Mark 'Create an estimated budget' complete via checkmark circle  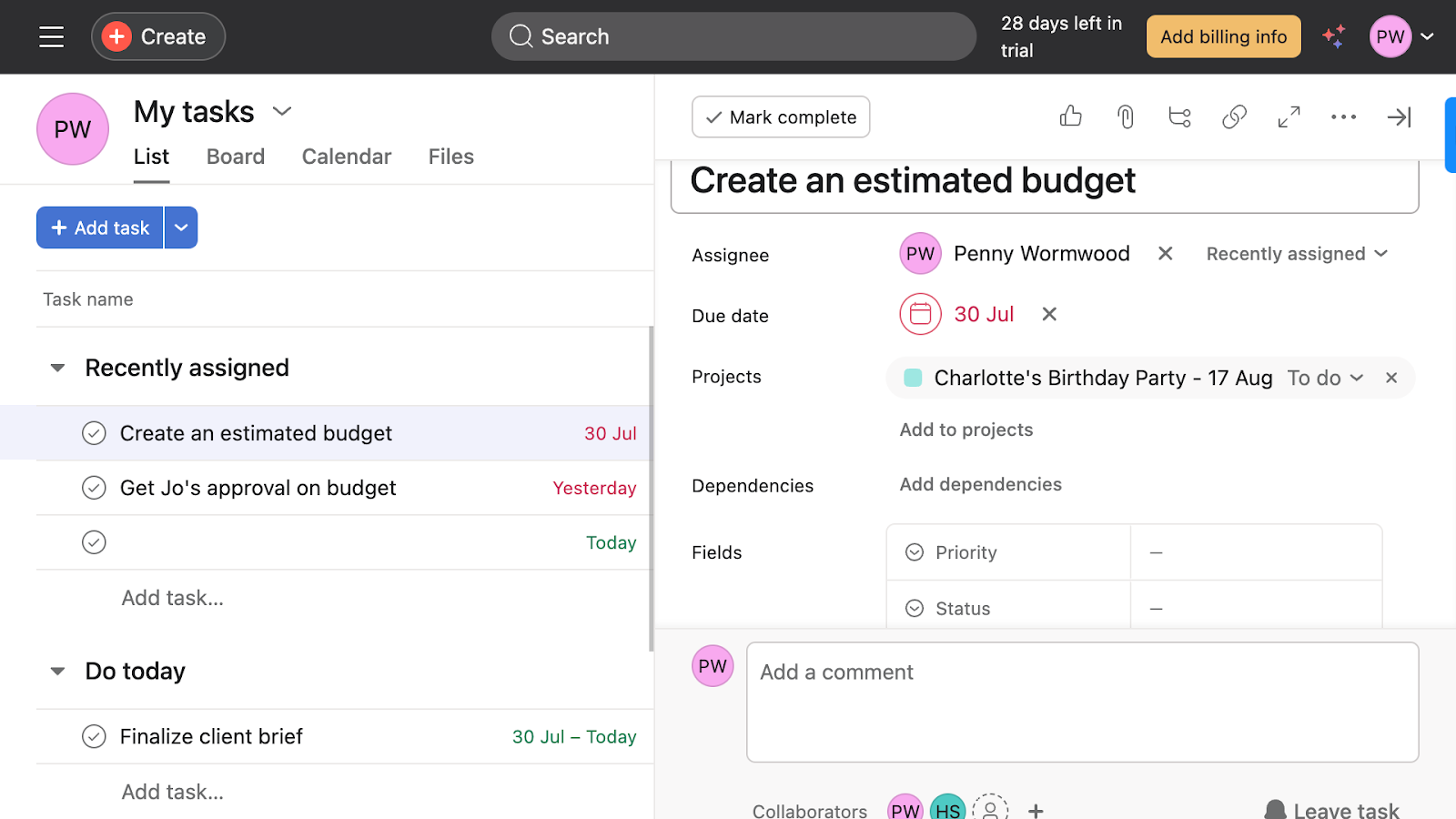coord(94,433)
